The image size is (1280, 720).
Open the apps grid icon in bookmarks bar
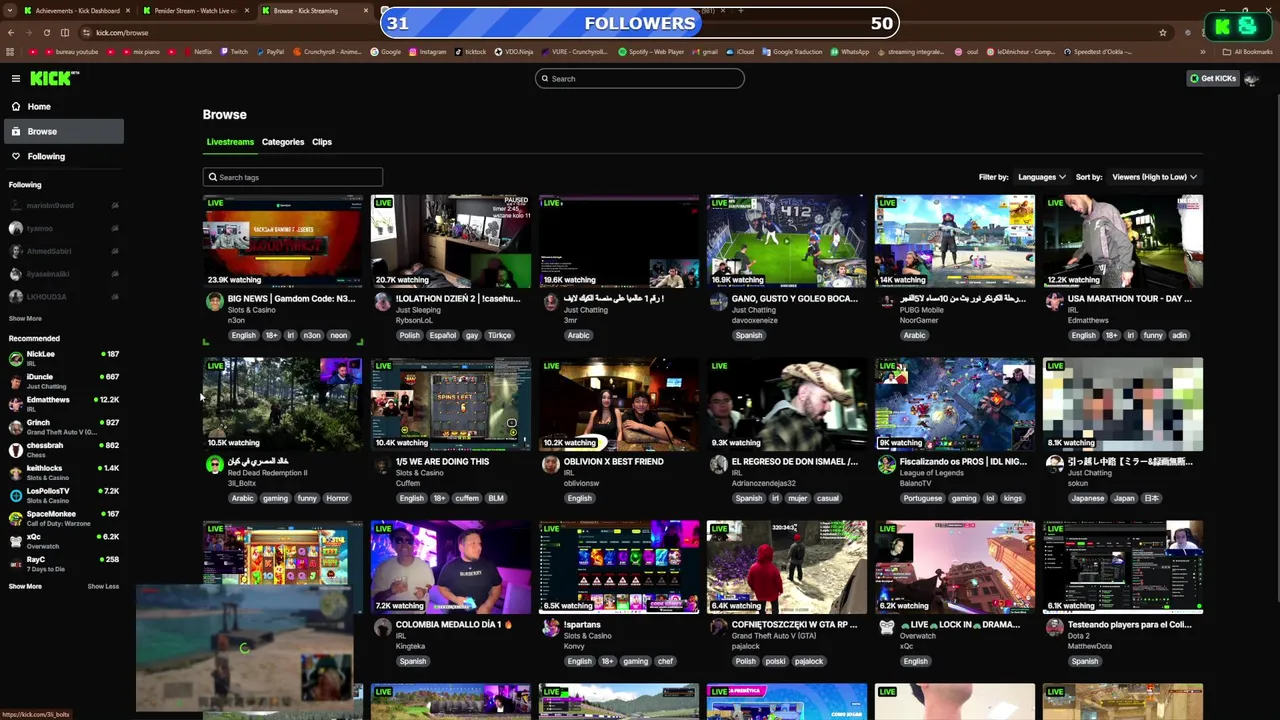[11, 52]
